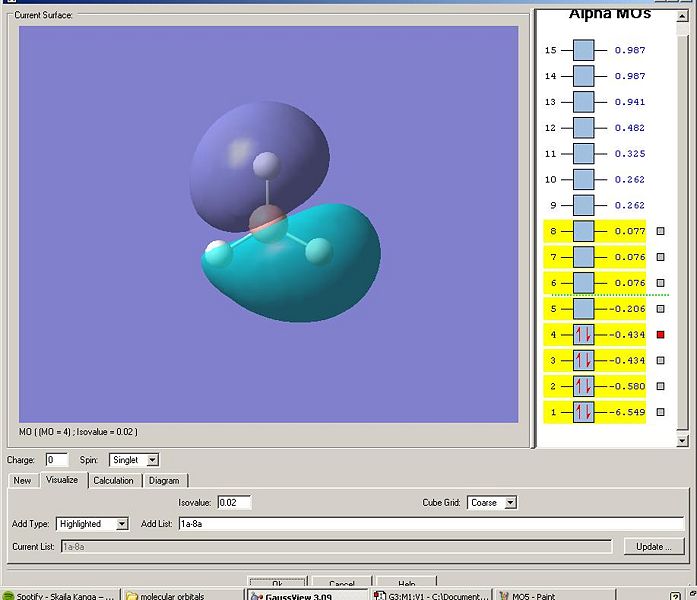Click the Current List field
The image size is (697, 600).
coord(336,547)
